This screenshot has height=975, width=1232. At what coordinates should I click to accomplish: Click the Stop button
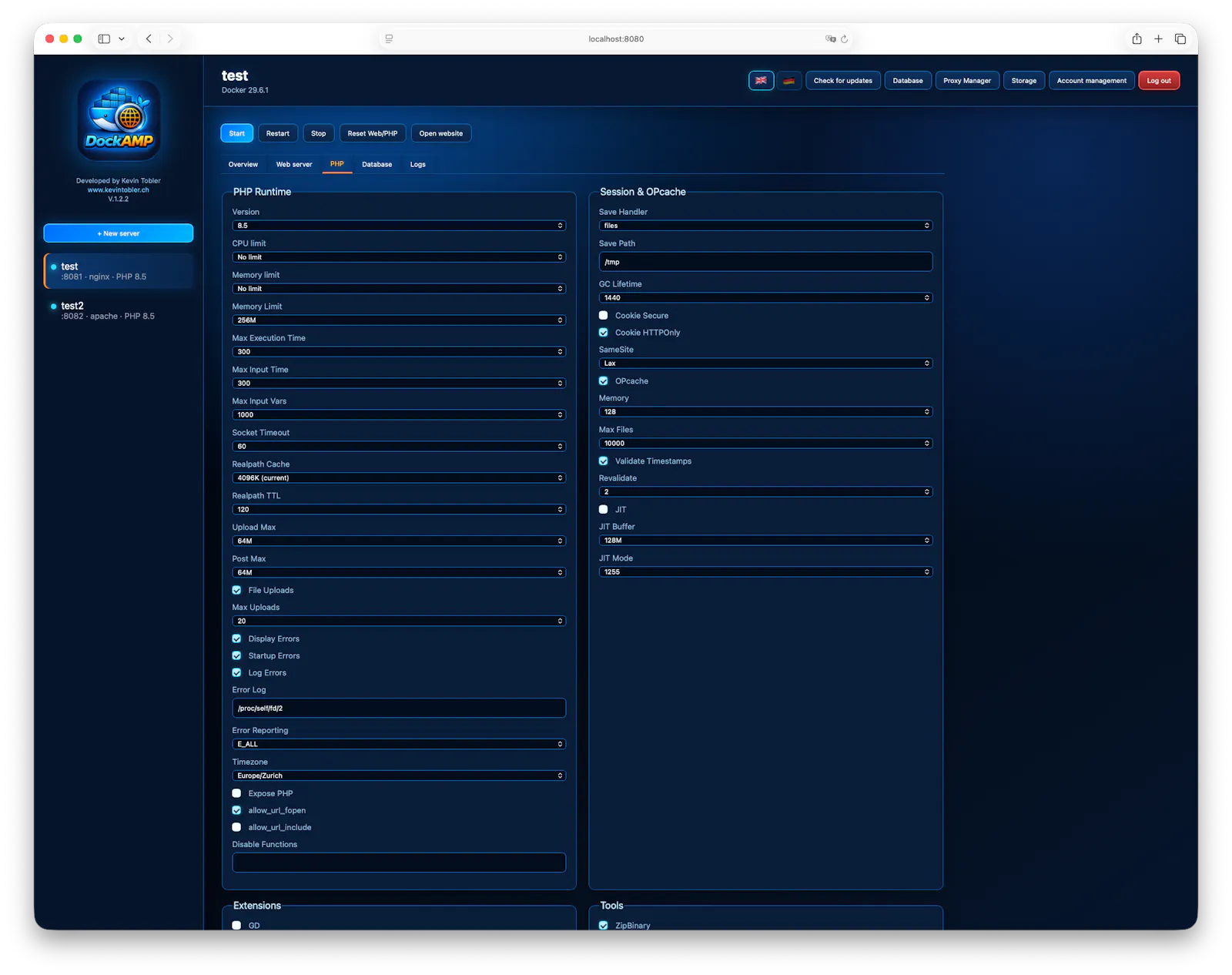(319, 133)
